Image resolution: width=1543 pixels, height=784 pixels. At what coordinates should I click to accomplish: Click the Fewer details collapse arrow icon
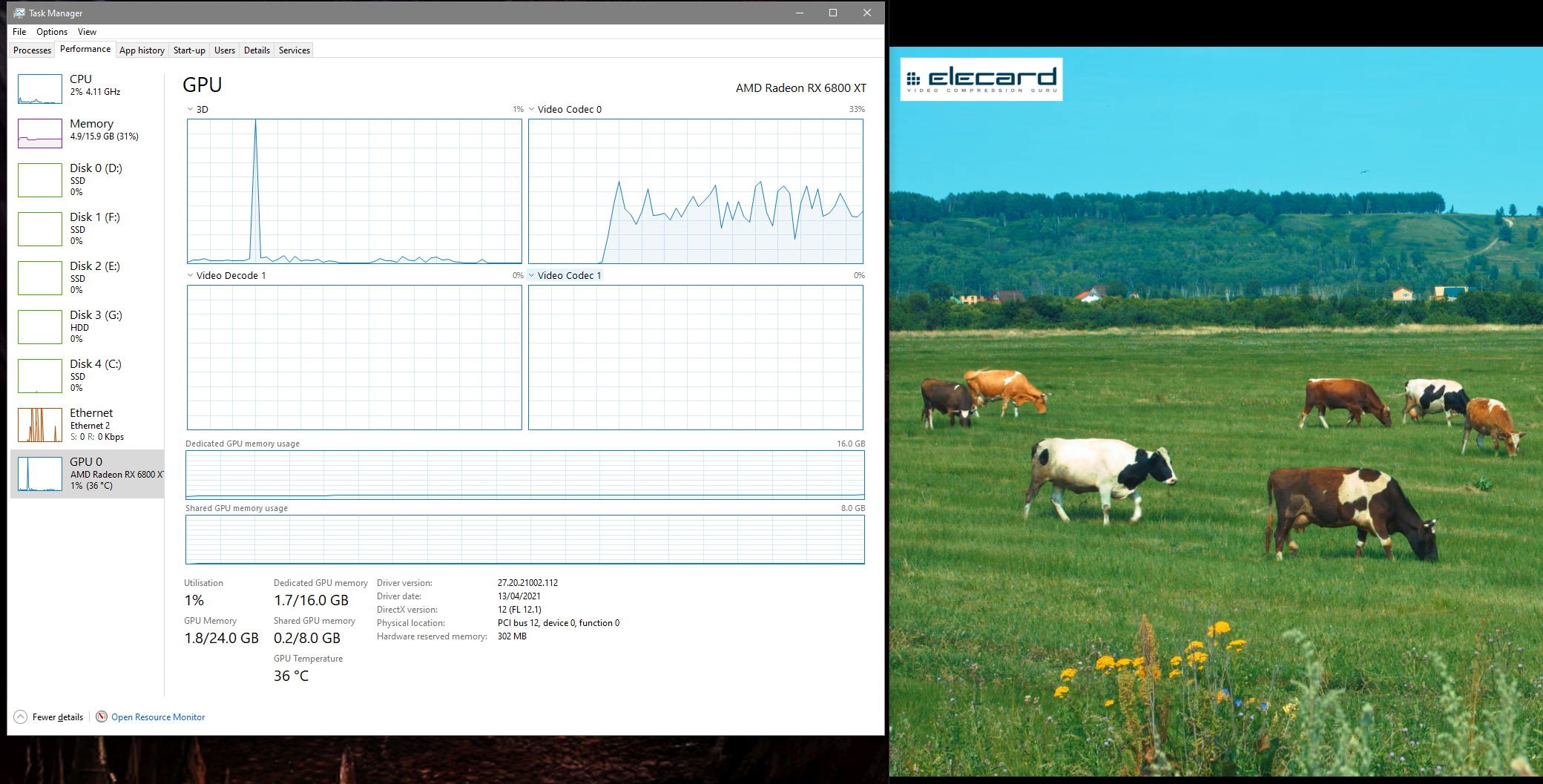point(21,717)
